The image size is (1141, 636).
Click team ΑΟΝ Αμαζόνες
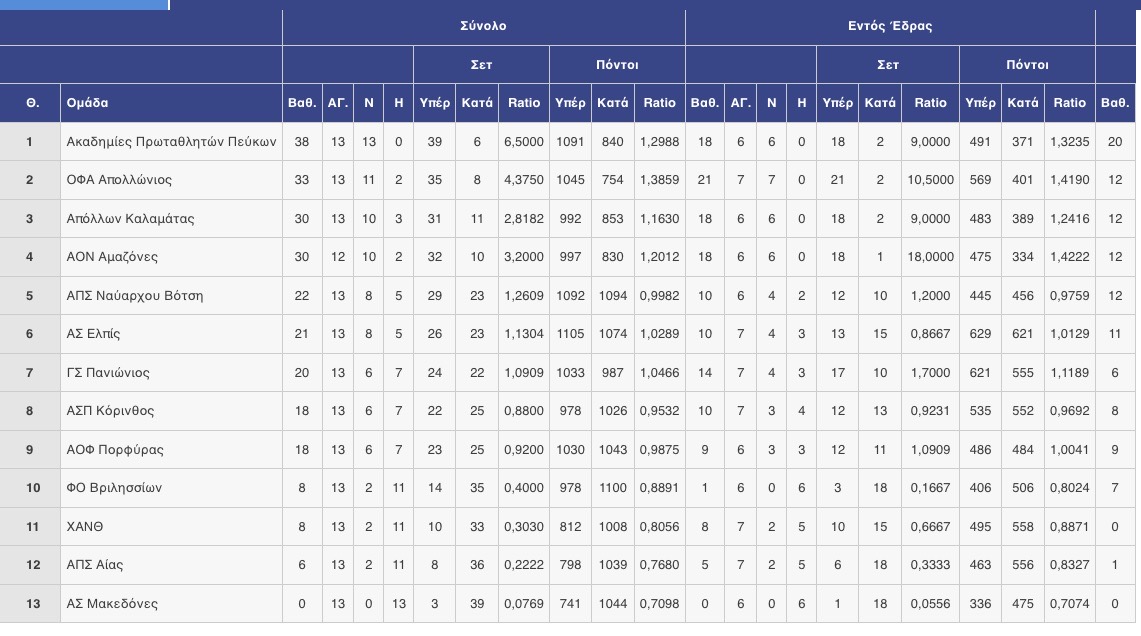coord(112,257)
